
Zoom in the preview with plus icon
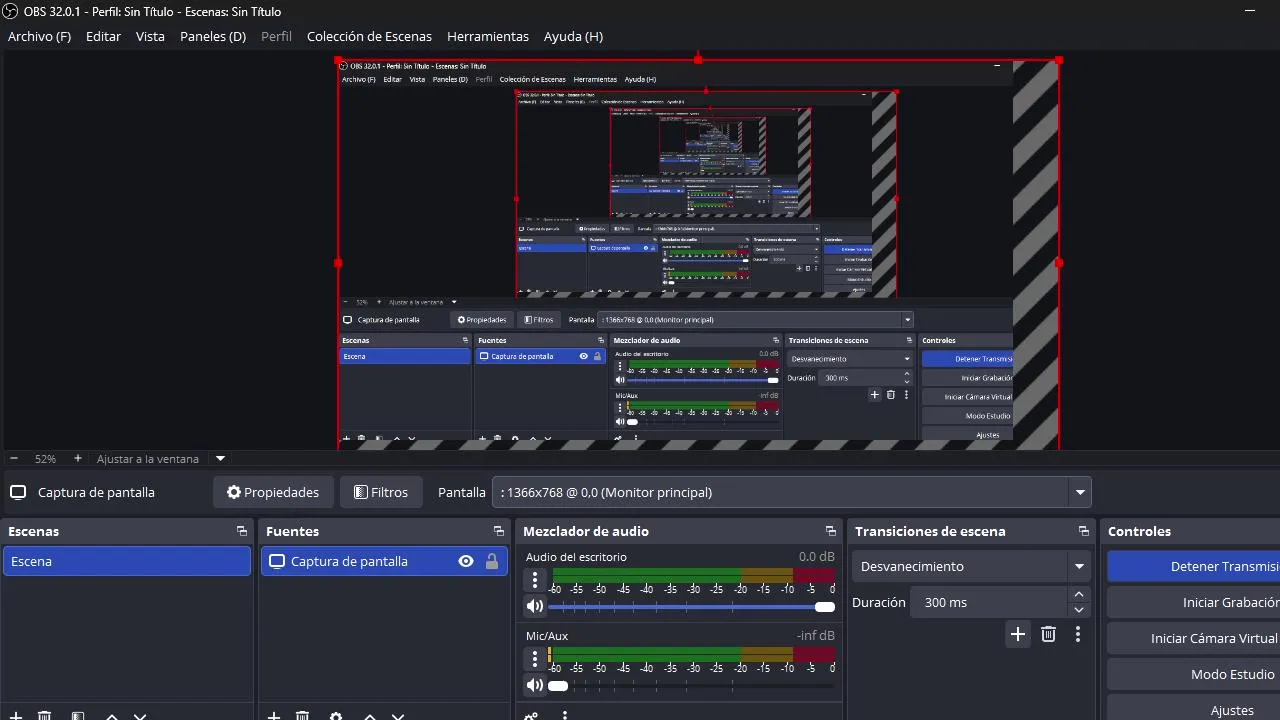(78, 459)
